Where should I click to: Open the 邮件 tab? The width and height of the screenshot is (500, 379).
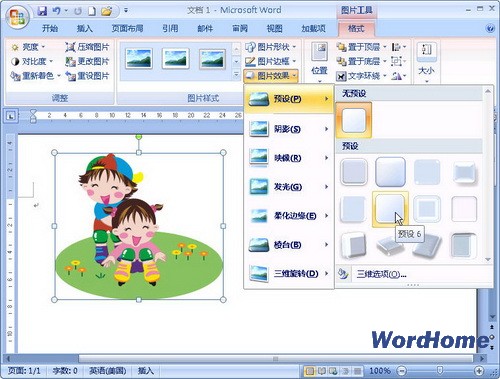[205, 28]
